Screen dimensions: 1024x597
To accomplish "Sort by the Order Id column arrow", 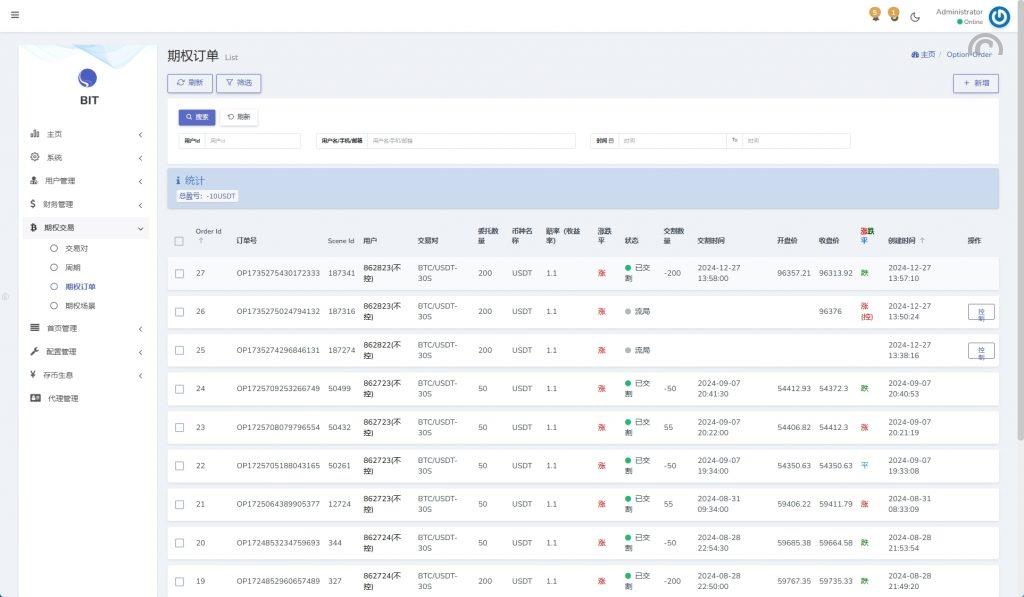I will click(x=200, y=241).
